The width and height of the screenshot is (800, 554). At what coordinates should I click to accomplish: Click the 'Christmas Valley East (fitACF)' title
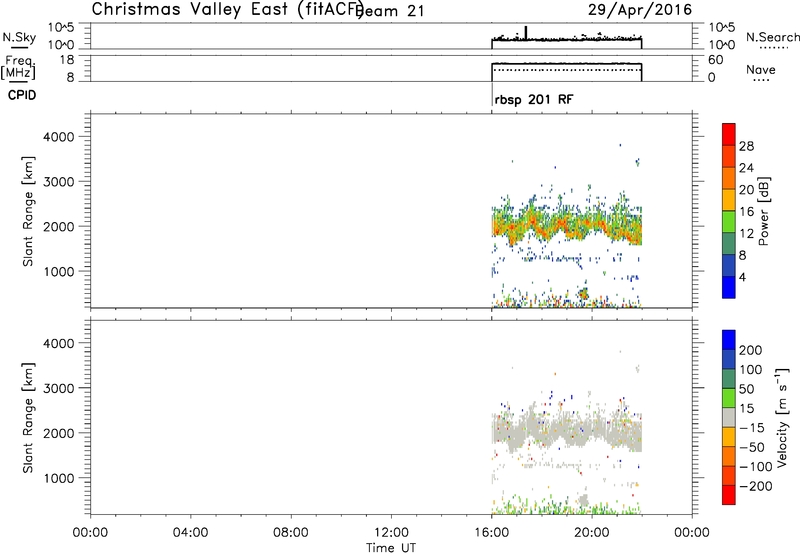pyautogui.click(x=228, y=9)
